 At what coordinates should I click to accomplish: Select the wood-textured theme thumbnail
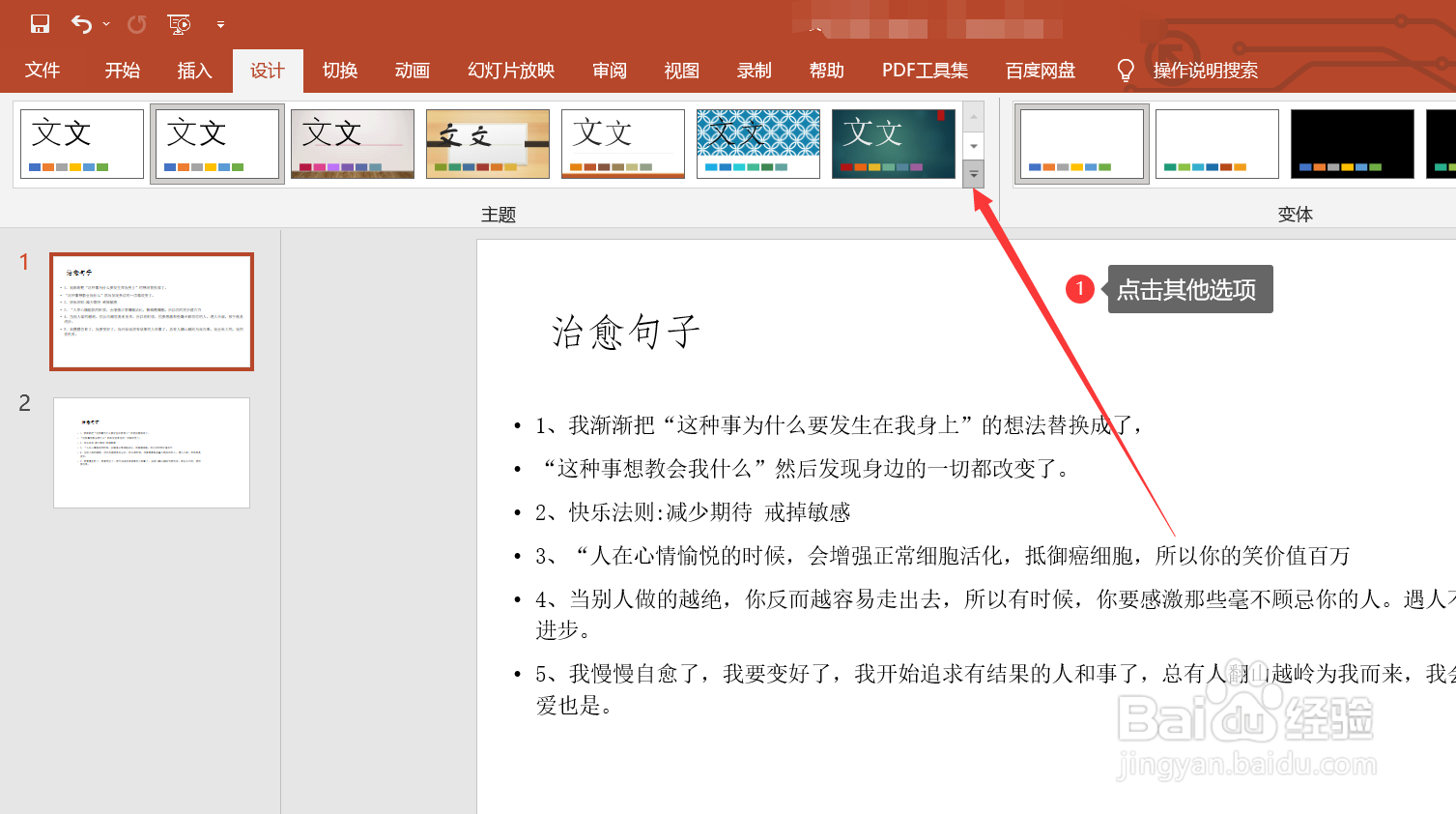click(x=488, y=144)
